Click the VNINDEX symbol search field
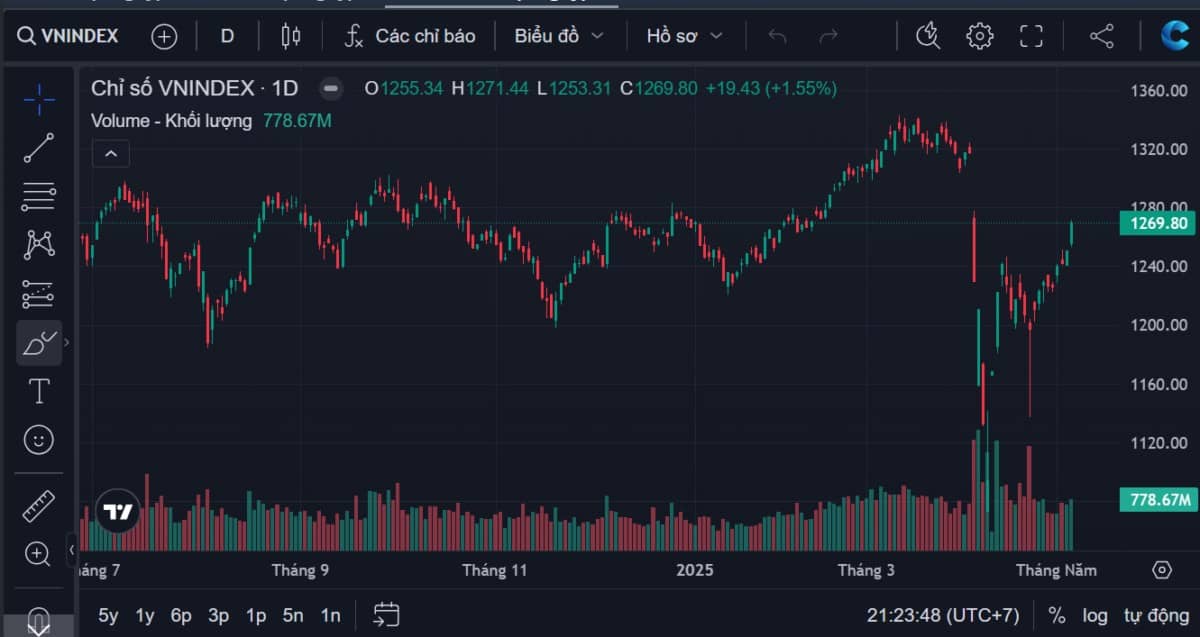1200x637 pixels. (69, 36)
